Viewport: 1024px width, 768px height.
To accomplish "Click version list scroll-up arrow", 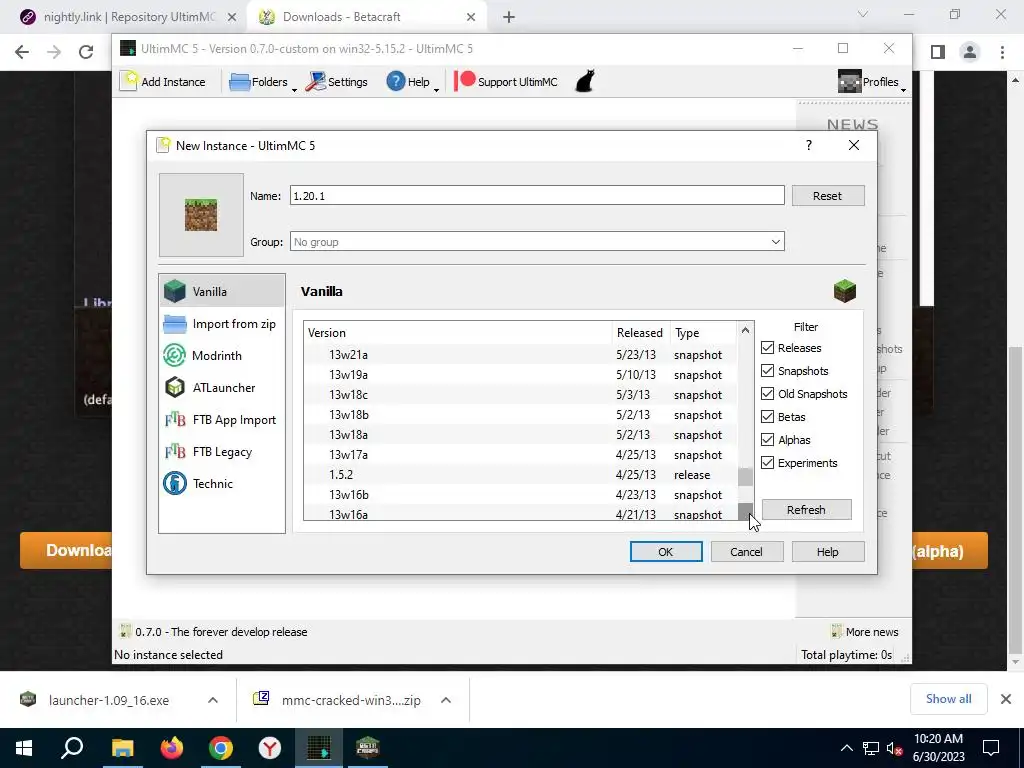I will point(745,330).
